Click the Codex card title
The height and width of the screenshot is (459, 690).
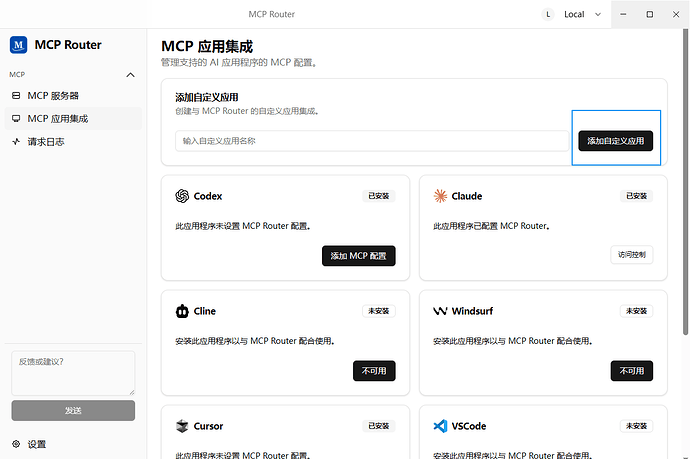208,196
